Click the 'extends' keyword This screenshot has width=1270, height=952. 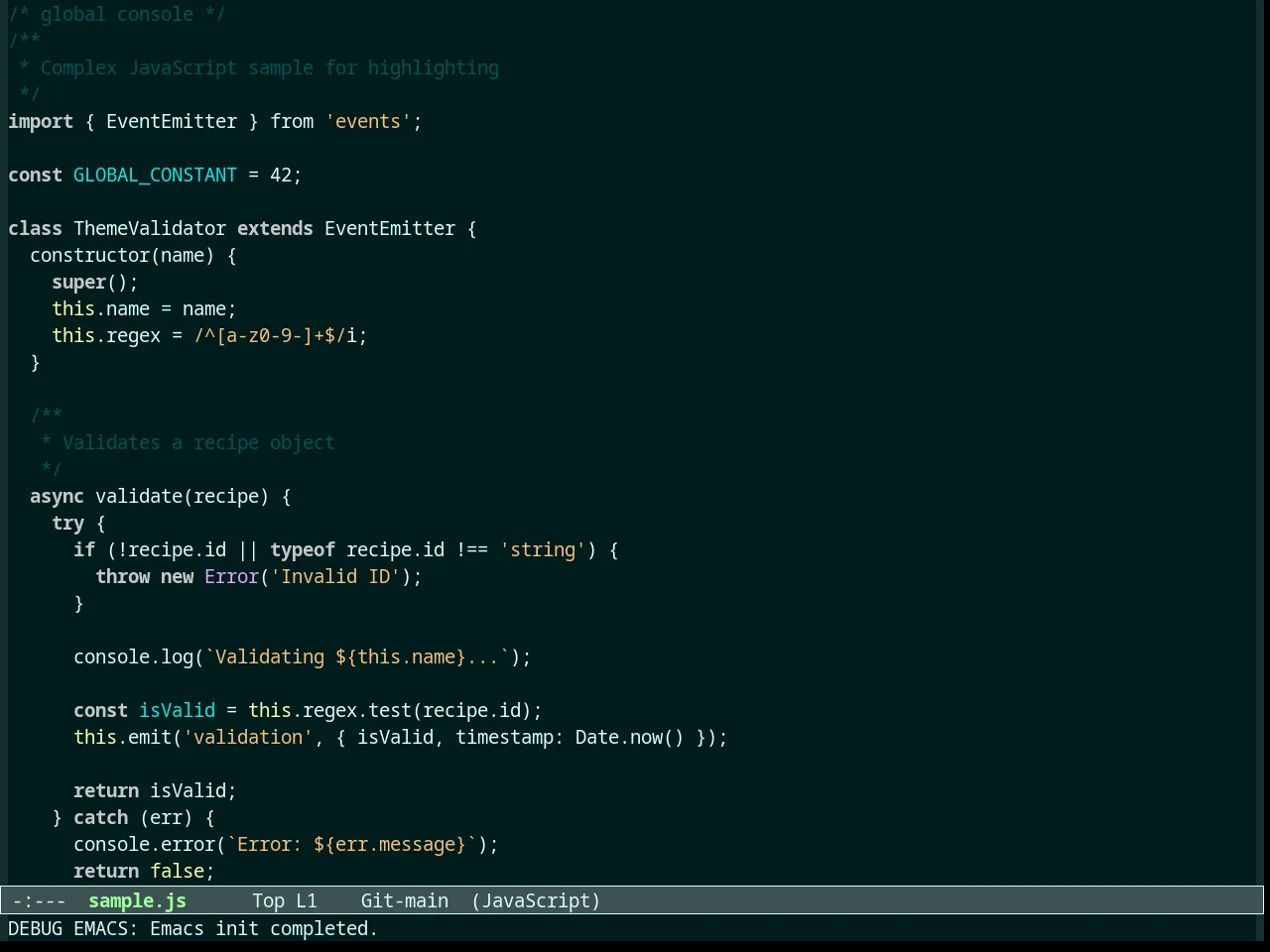(275, 228)
